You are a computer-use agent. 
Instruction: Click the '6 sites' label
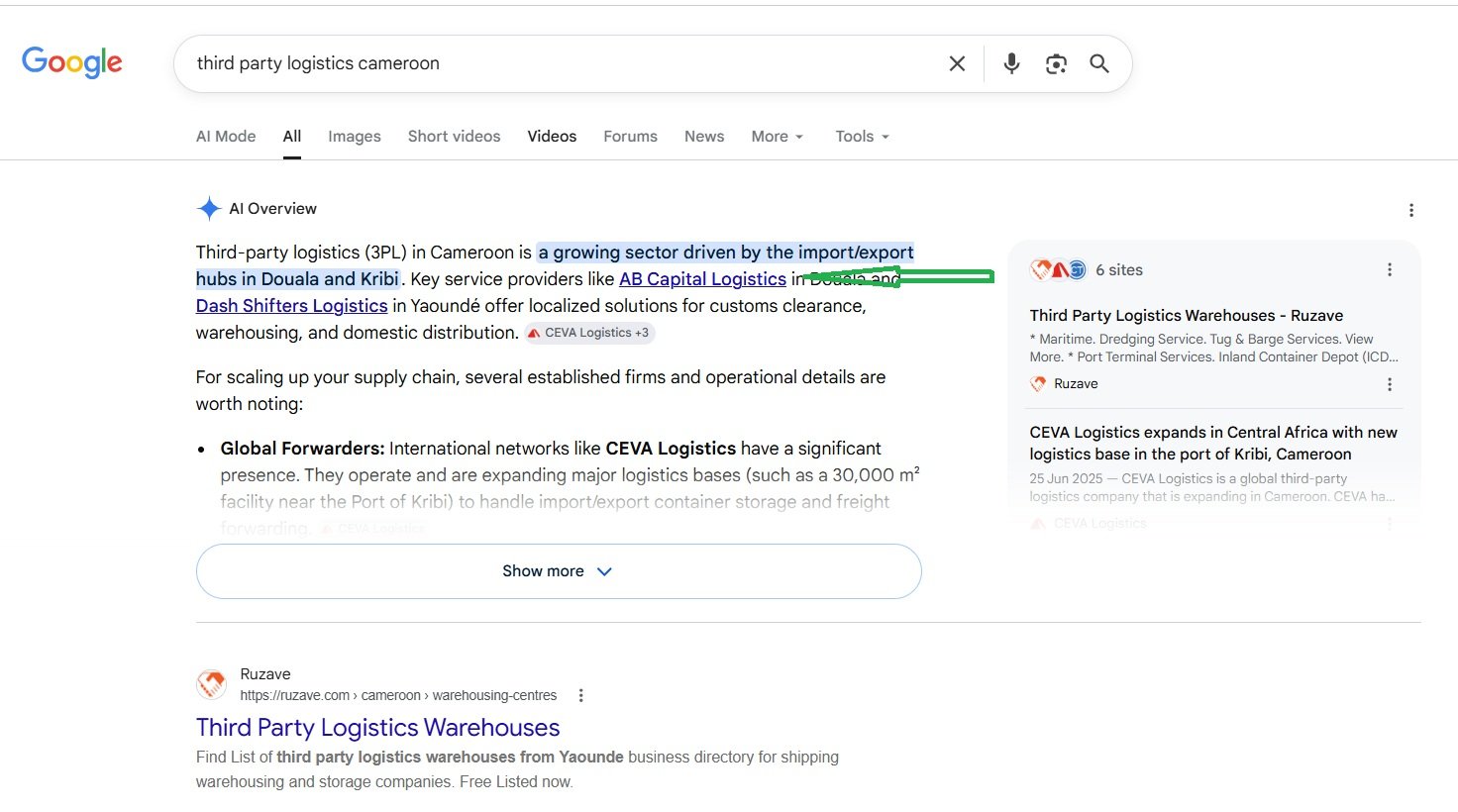pyautogui.click(x=1119, y=269)
